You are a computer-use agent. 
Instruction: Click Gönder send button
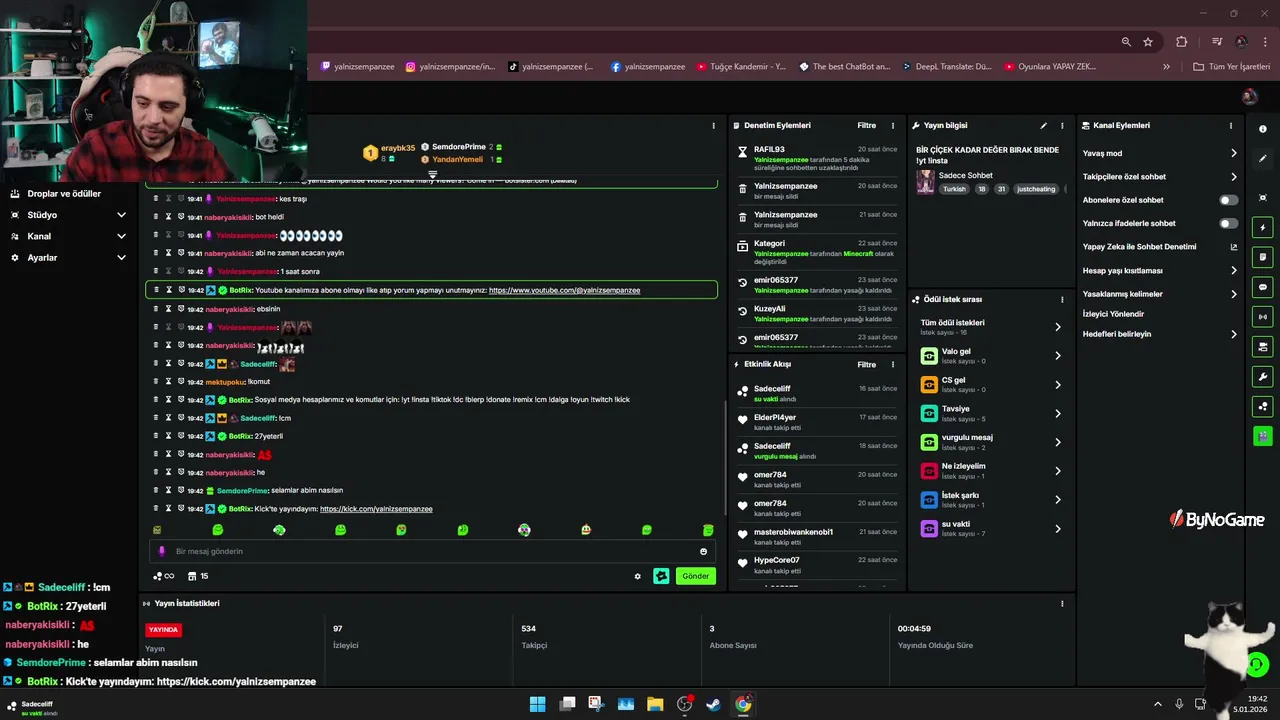point(696,576)
